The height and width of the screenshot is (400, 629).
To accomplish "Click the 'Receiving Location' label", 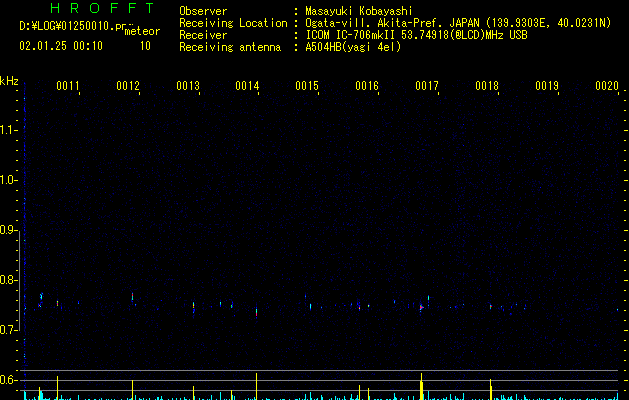I will (233, 23).
